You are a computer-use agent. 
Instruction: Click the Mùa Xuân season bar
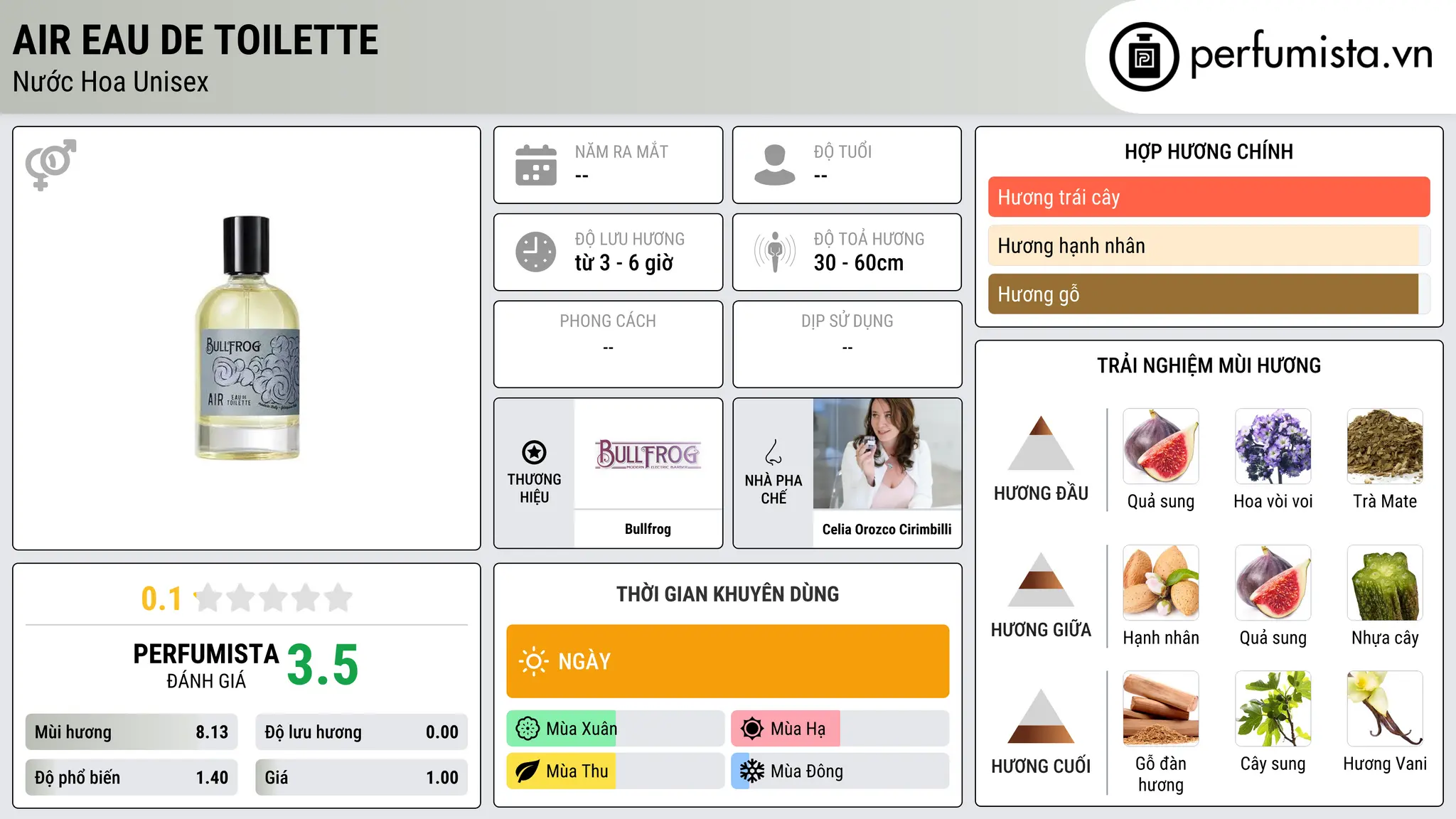[616, 729]
